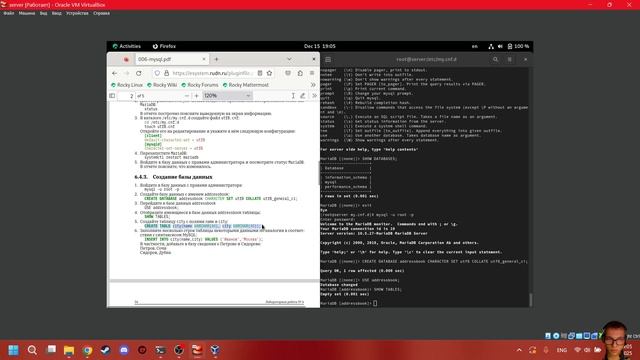640x360 pixels.
Task: Open the clock and calendar Dec 15 19:05
Action: 320,46
